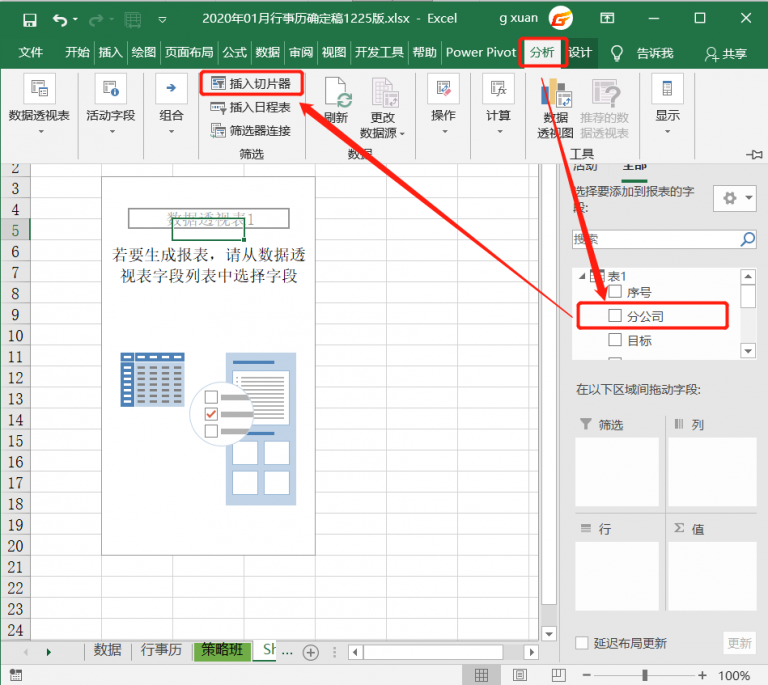Switch to the 设计 ribbon tab
Viewport: 768px width, 685px height.
click(580, 53)
